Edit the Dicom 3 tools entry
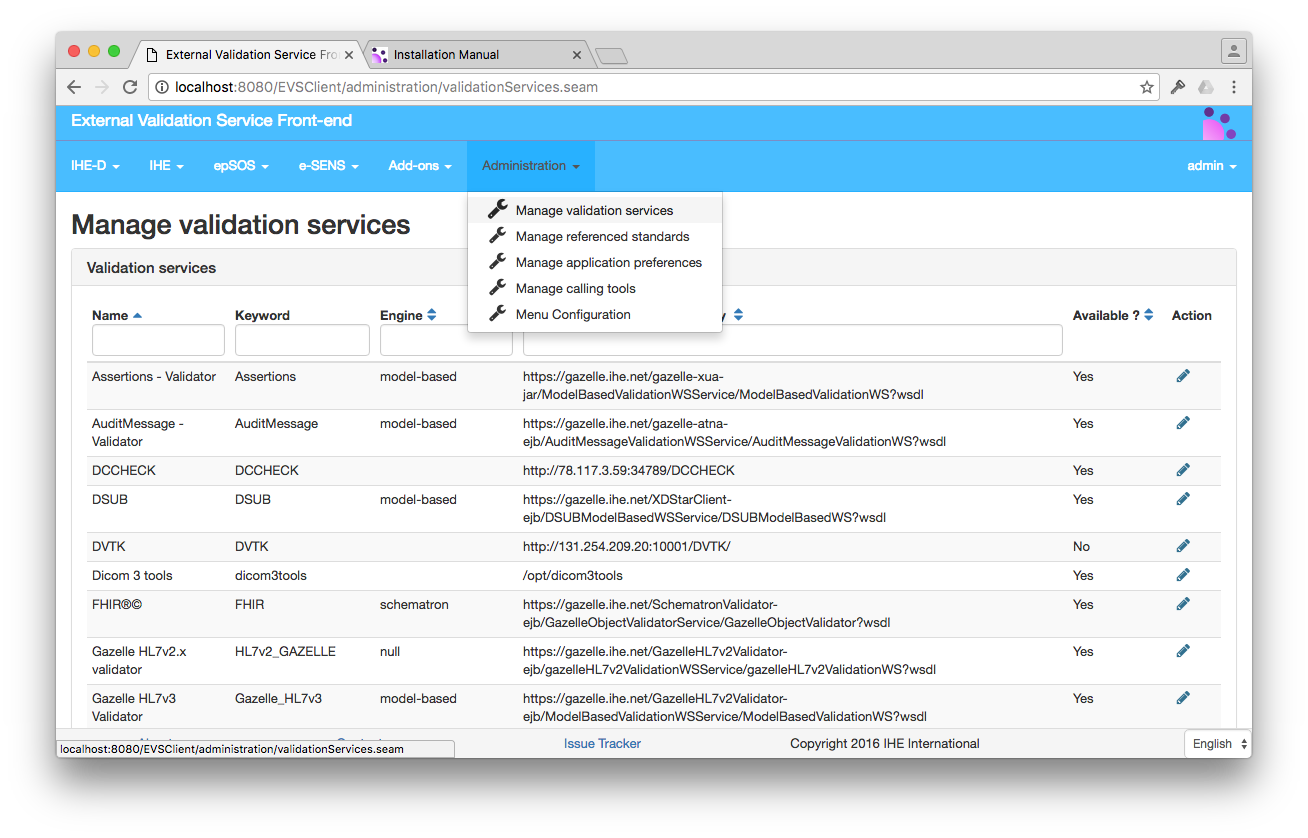 click(x=1183, y=574)
